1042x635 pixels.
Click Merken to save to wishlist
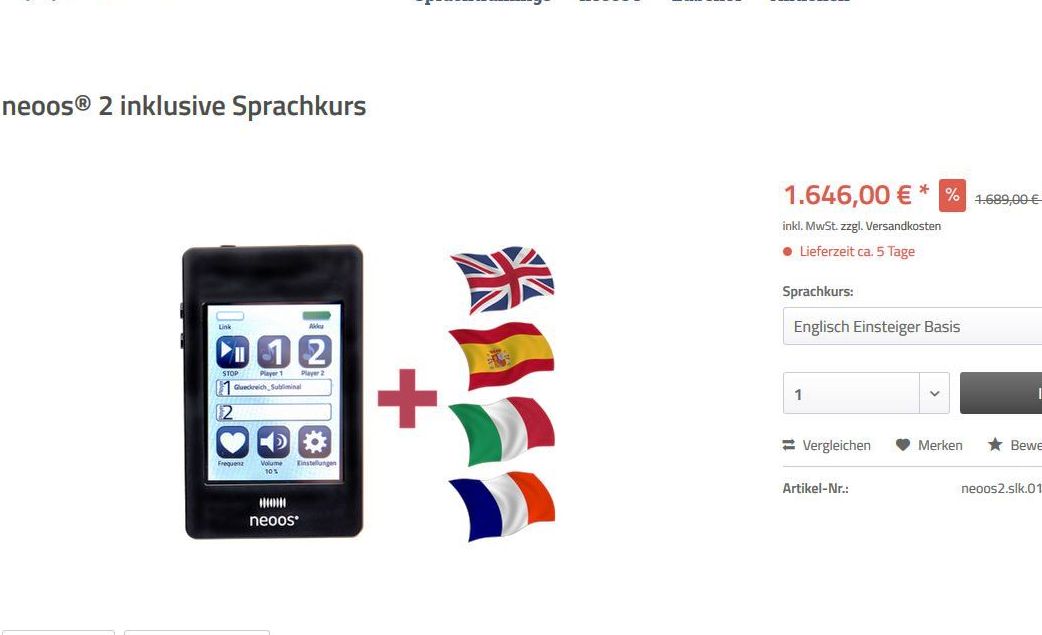coord(929,445)
